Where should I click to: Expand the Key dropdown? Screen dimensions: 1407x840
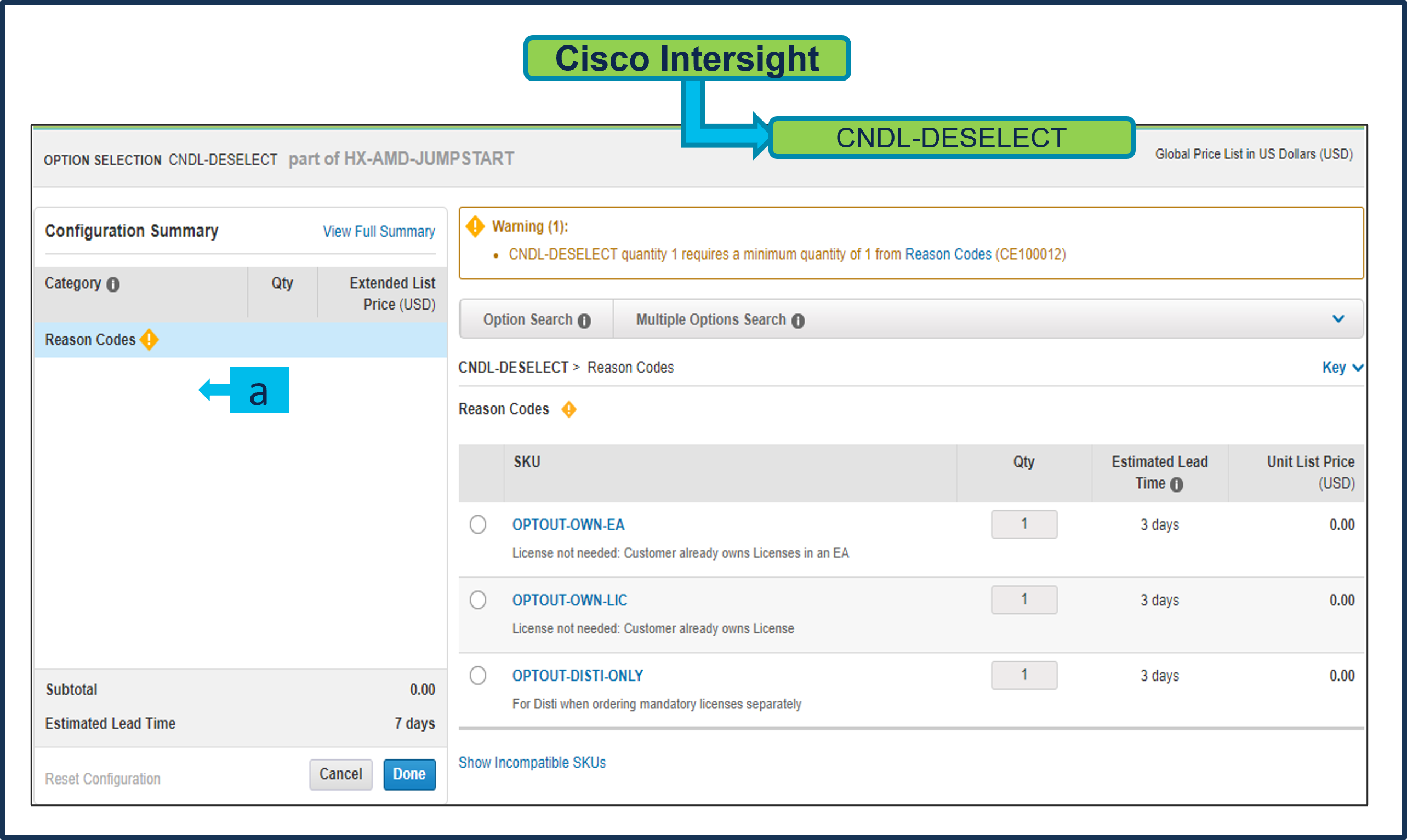click(1342, 367)
